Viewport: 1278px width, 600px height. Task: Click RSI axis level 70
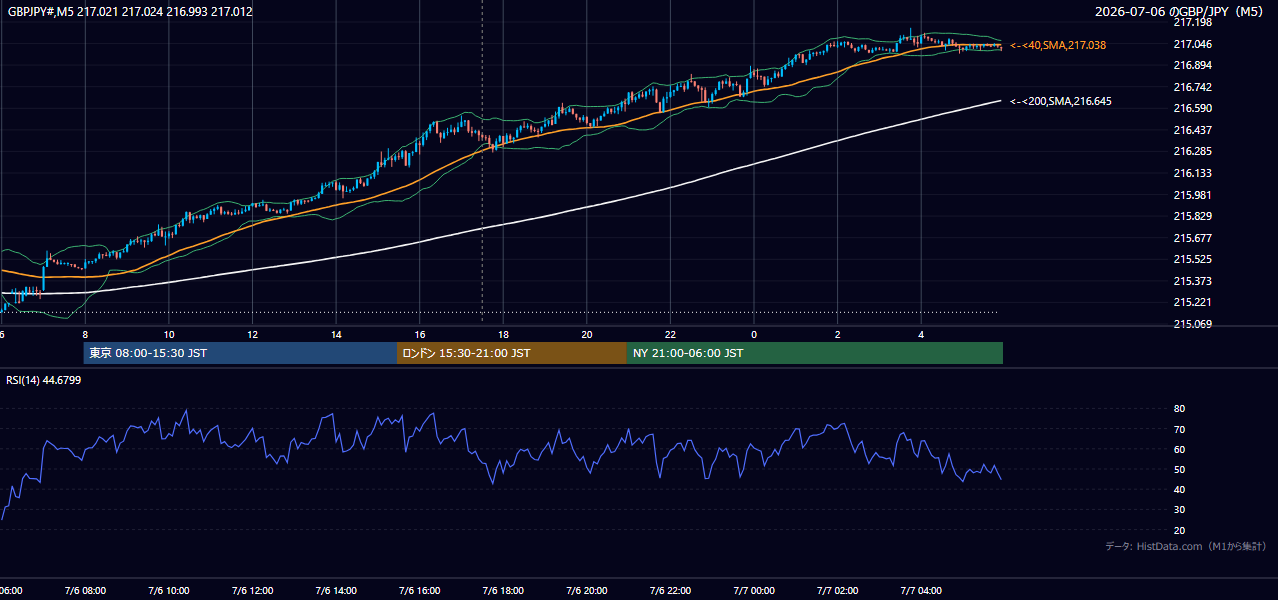point(1179,429)
